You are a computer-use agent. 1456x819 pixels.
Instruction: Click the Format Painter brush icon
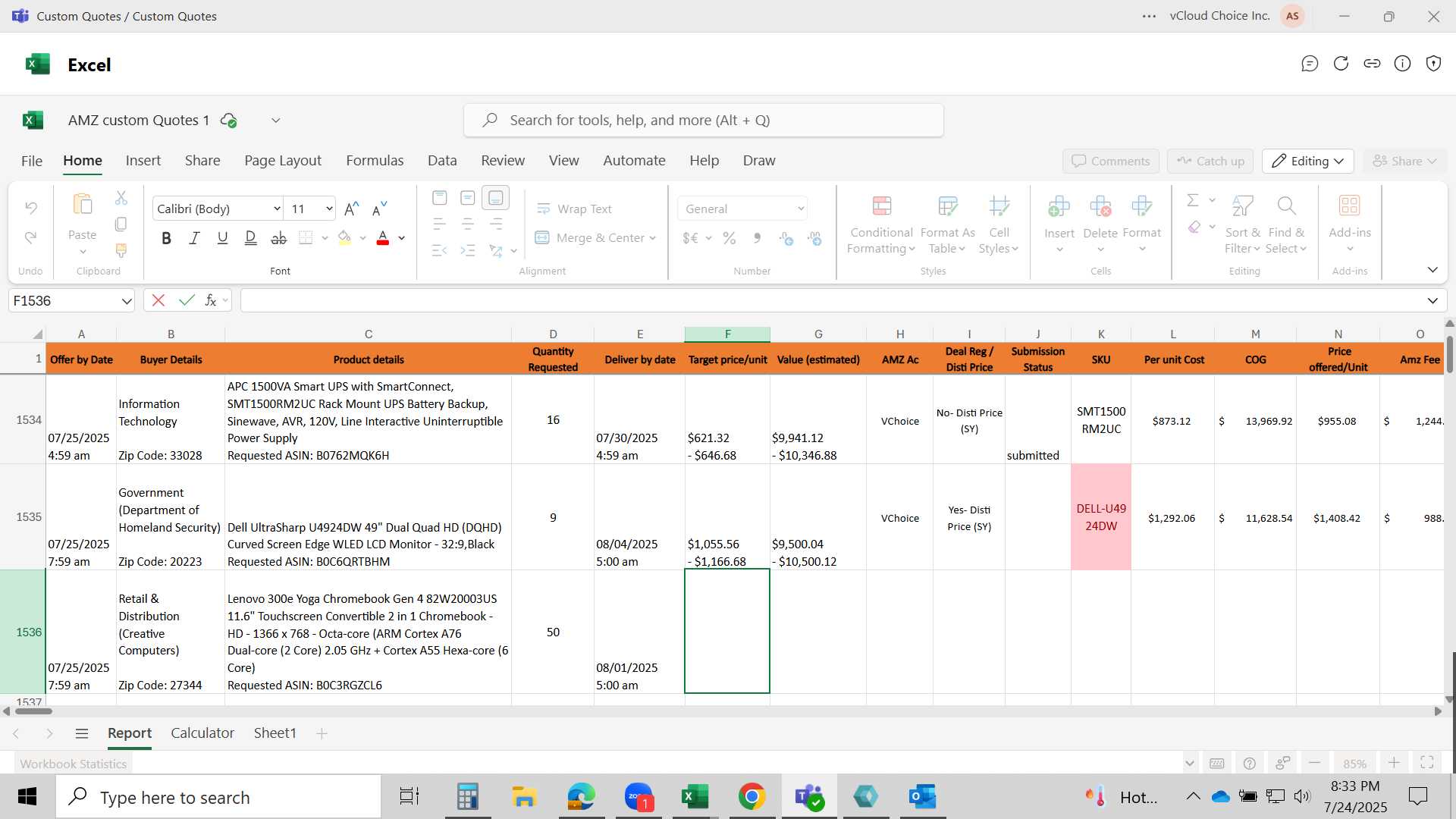(121, 249)
